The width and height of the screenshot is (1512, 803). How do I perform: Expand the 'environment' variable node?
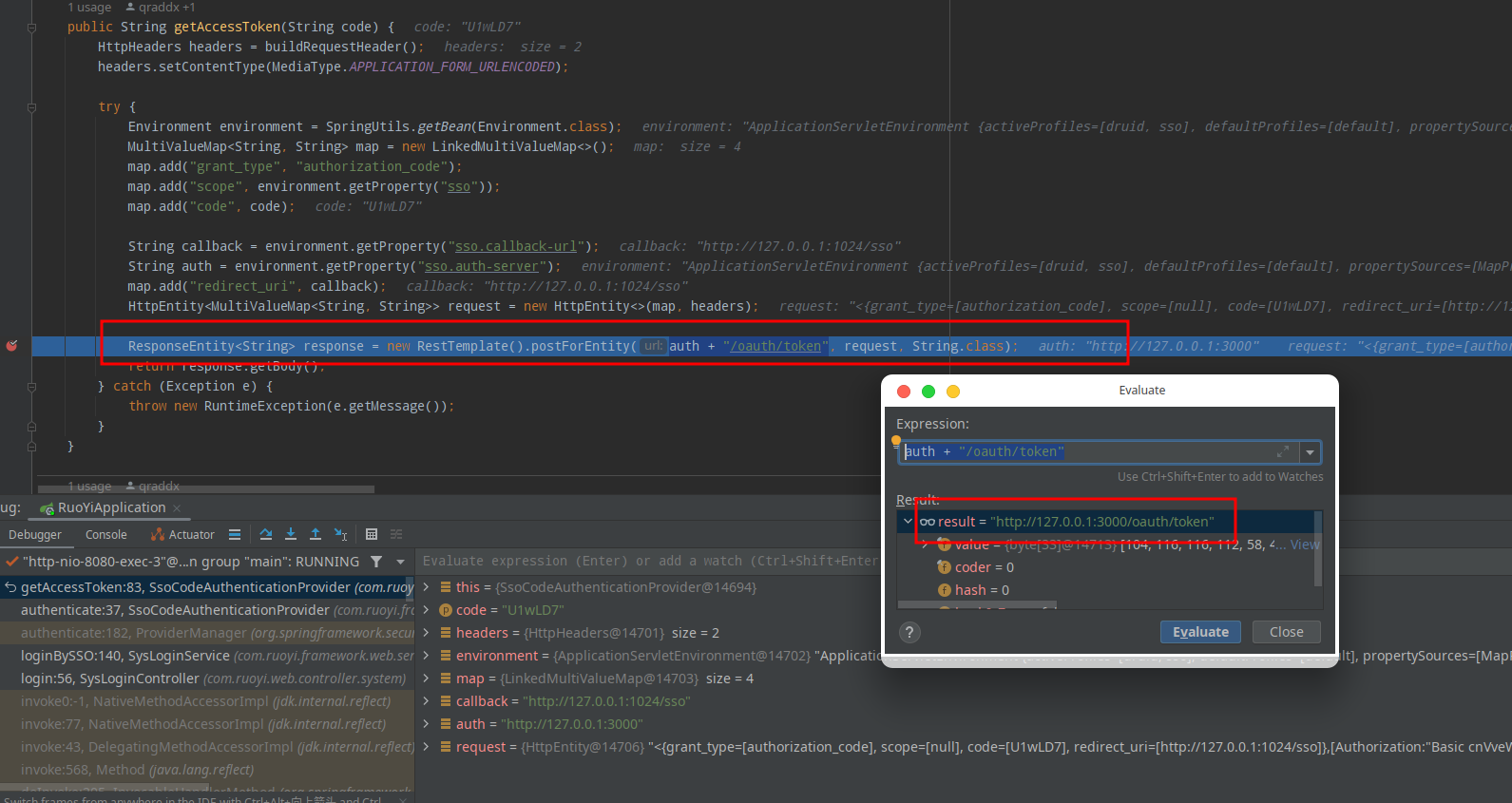click(x=427, y=656)
